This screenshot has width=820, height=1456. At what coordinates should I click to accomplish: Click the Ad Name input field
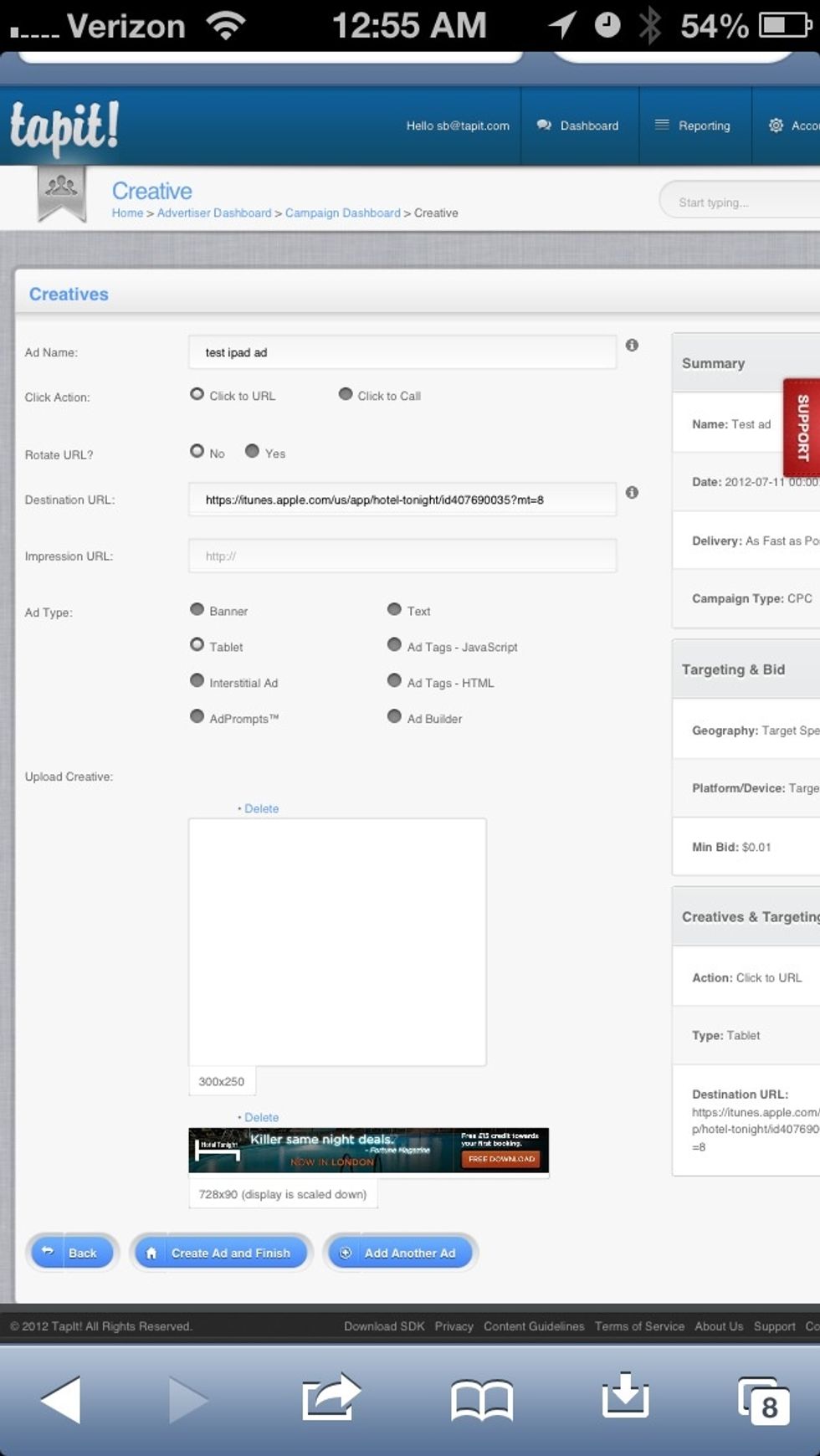pos(402,352)
